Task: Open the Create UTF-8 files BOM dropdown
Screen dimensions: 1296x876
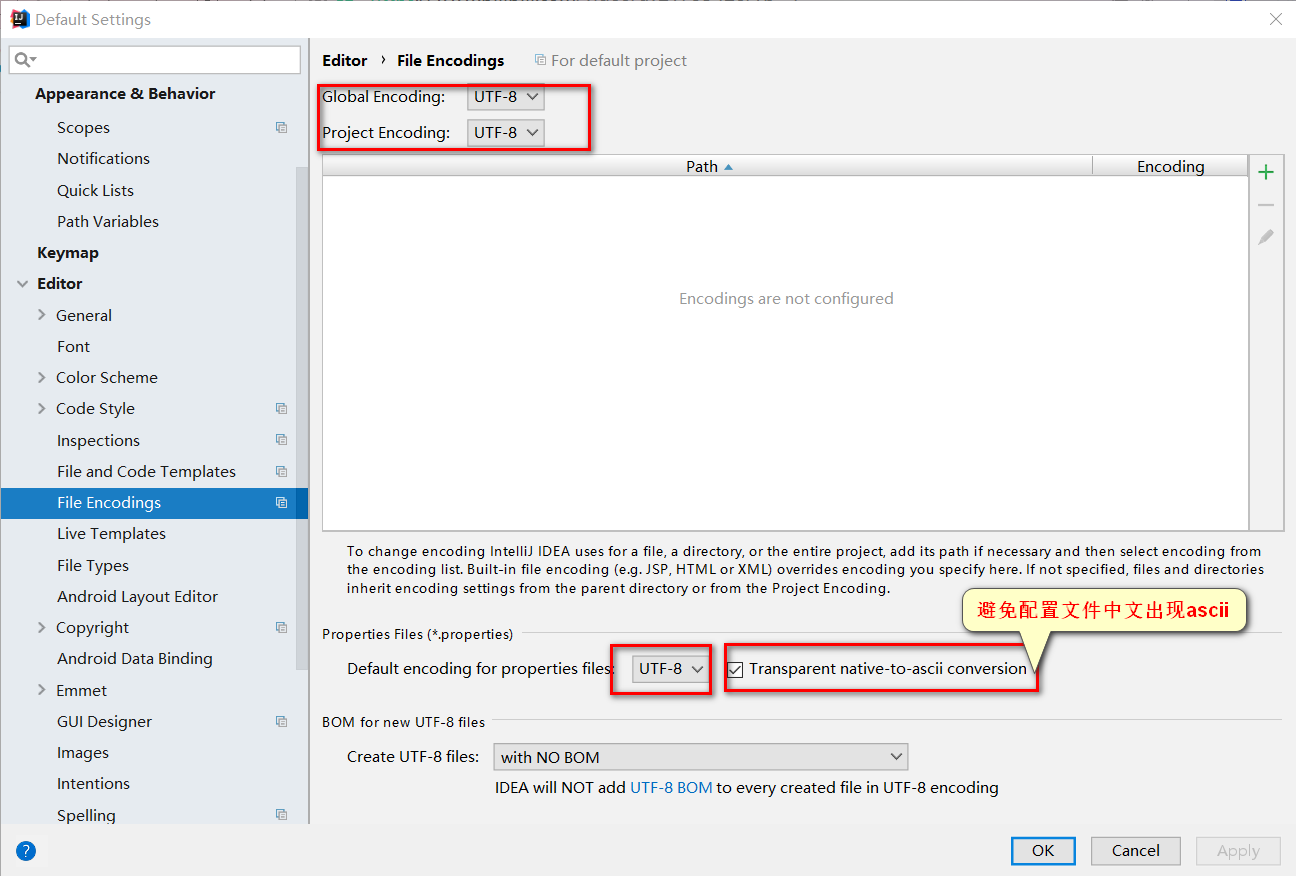Action: pos(700,757)
